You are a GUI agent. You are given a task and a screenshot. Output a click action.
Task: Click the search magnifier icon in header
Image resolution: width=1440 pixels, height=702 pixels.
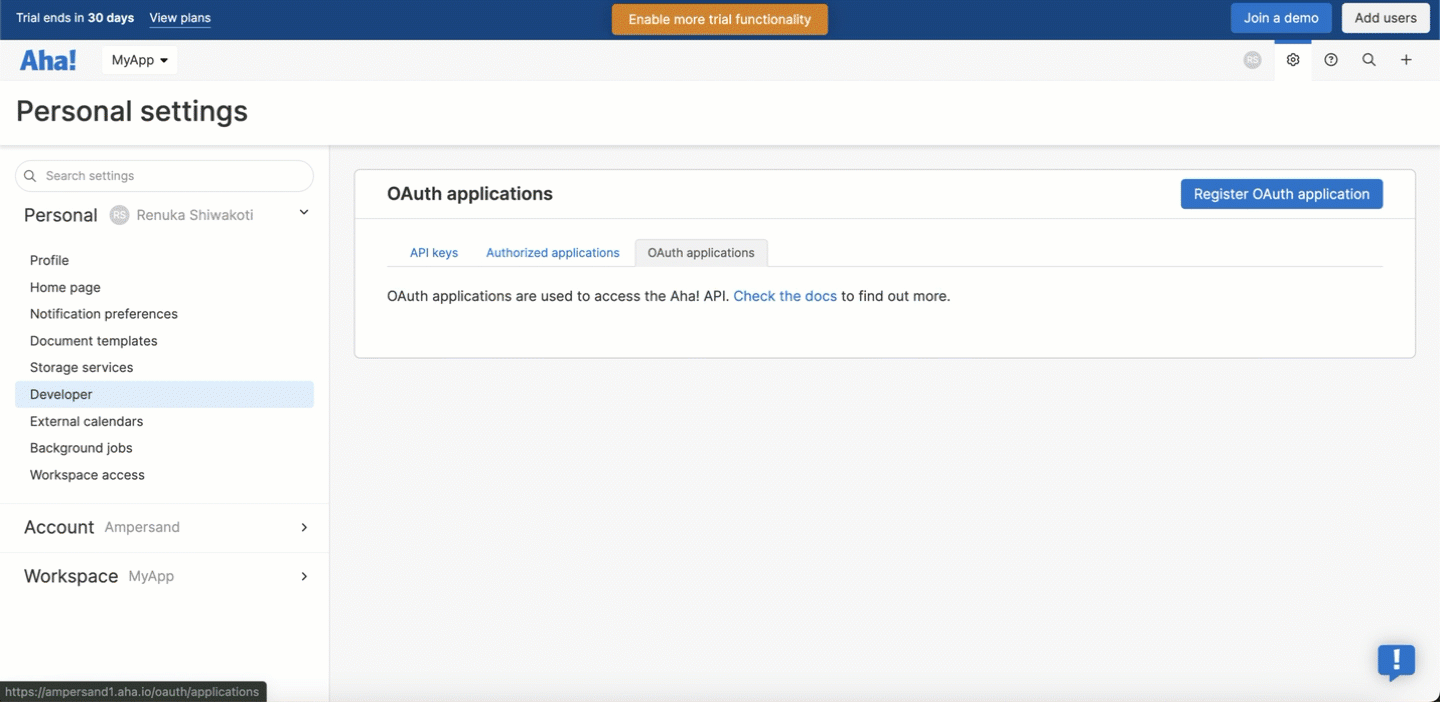tap(1369, 60)
